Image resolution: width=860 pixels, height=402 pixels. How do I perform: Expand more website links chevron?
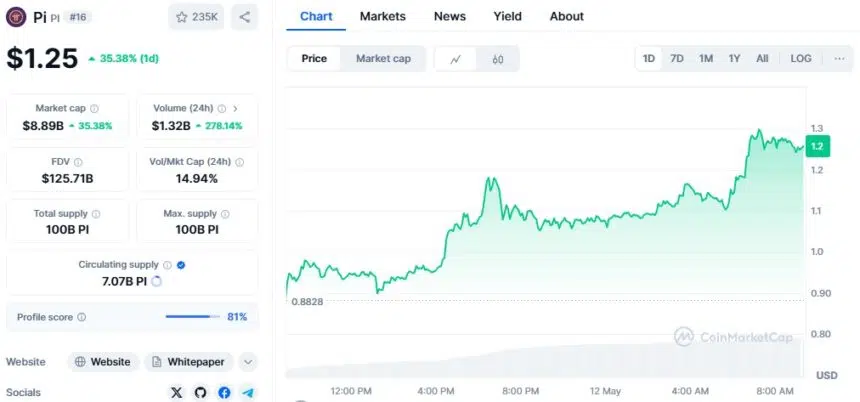[248, 362]
